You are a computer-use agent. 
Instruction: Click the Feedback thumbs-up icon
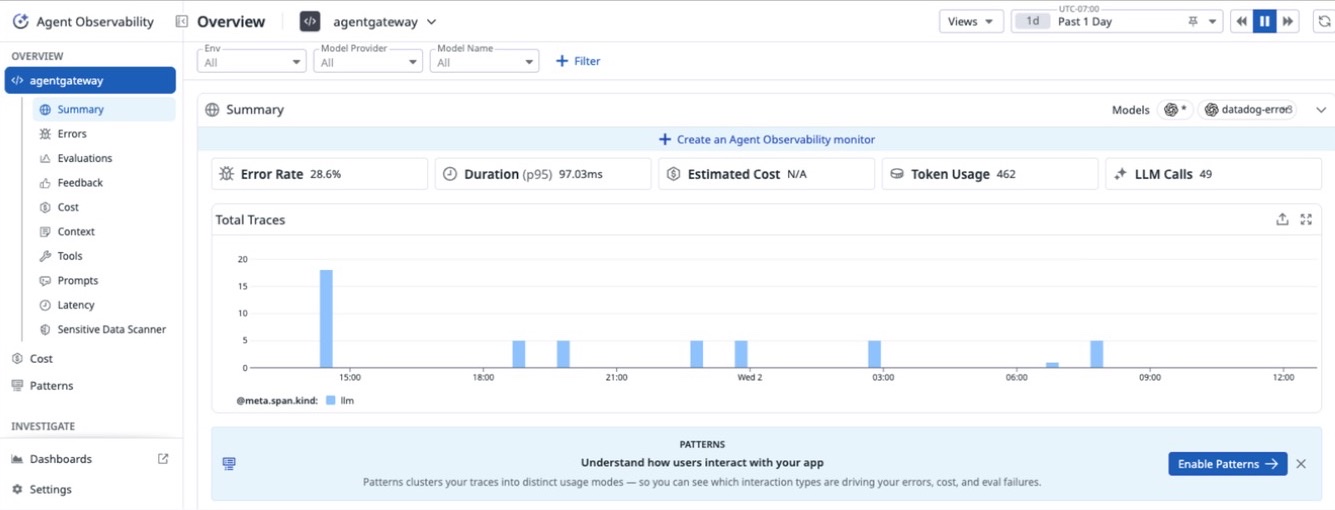pyautogui.click(x=45, y=183)
